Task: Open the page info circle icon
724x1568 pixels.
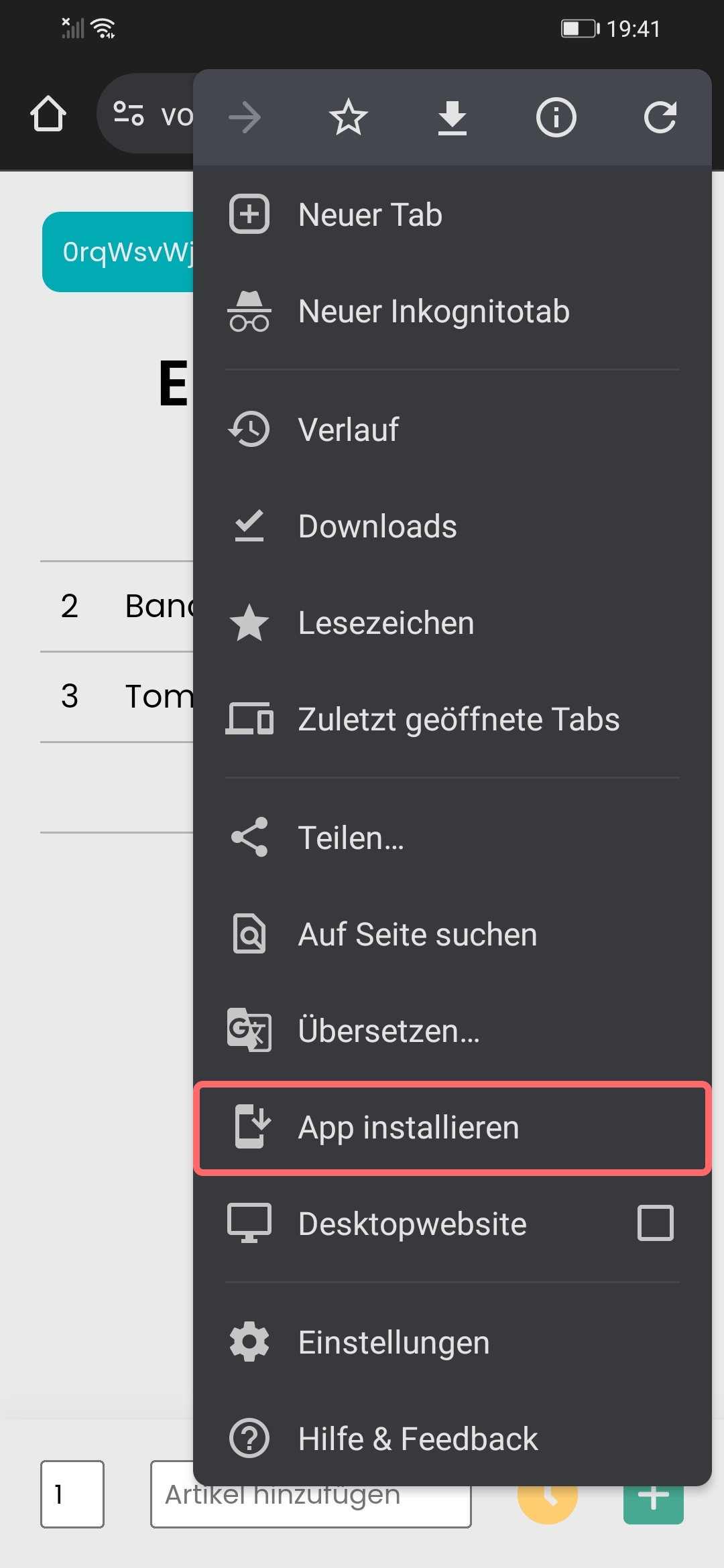Action: 556,117
